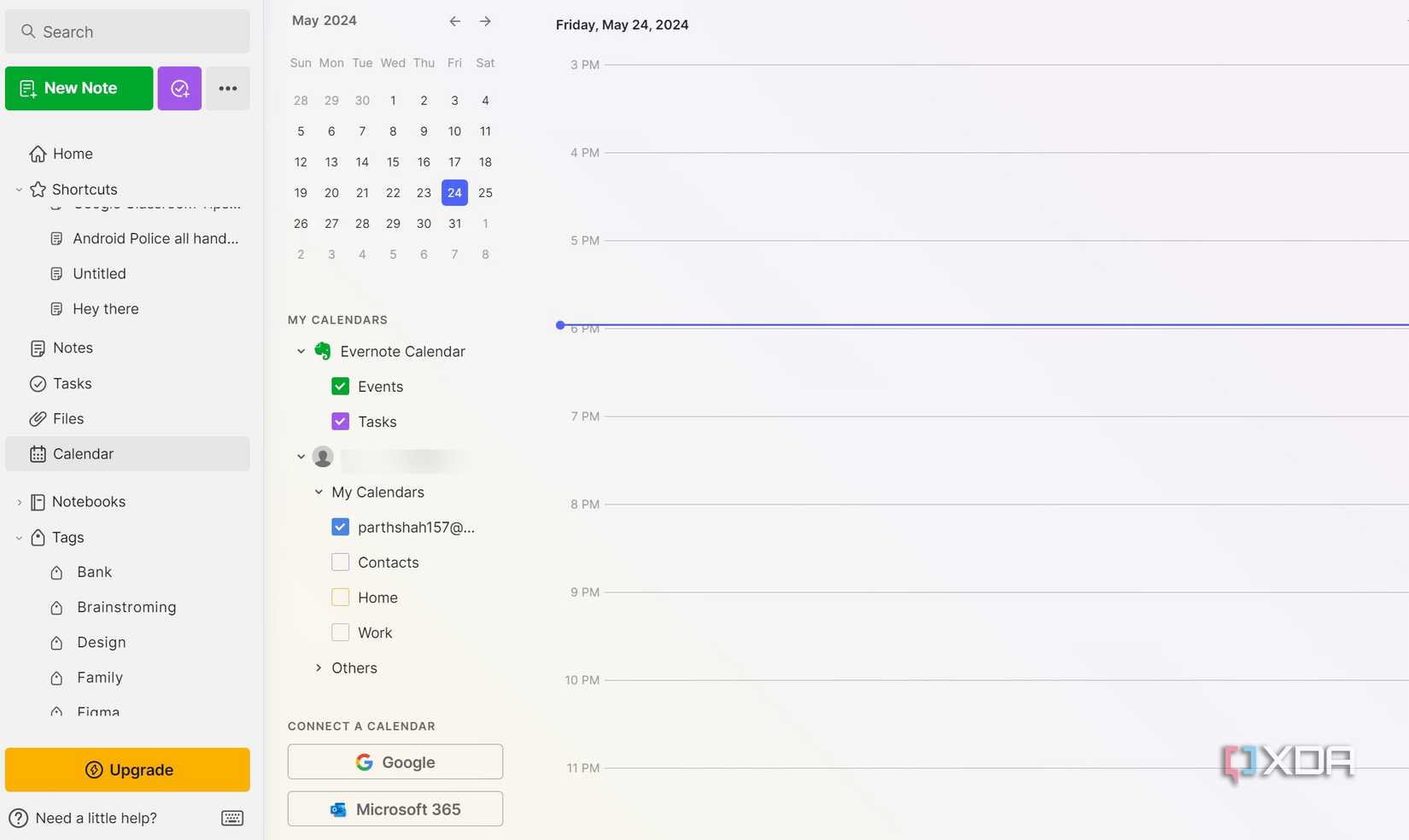
Task: Click the purple task creation icon
Action: [x=179, y=88]
